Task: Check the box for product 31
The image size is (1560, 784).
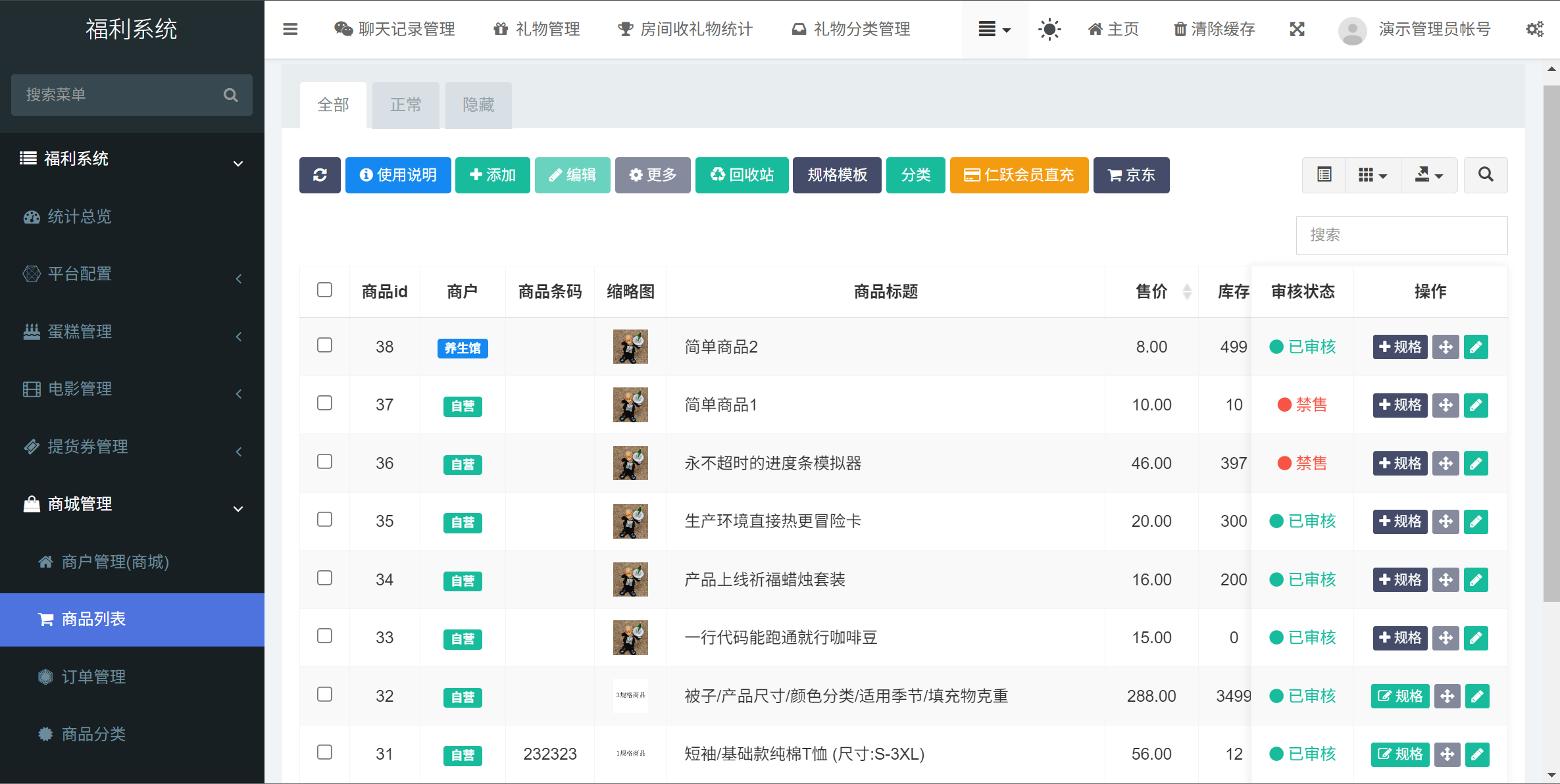Action: 324,752
